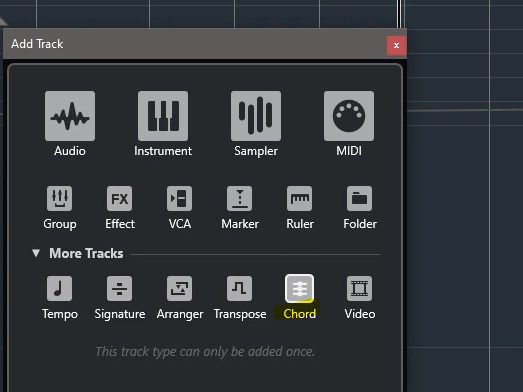Screen dimensions: 523x392
Task: Select the VCA fader track icon
Action: click(x=179, y=199)
